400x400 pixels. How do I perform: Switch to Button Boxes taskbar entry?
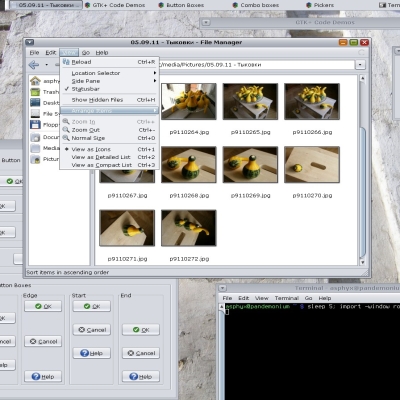(181, 5)
